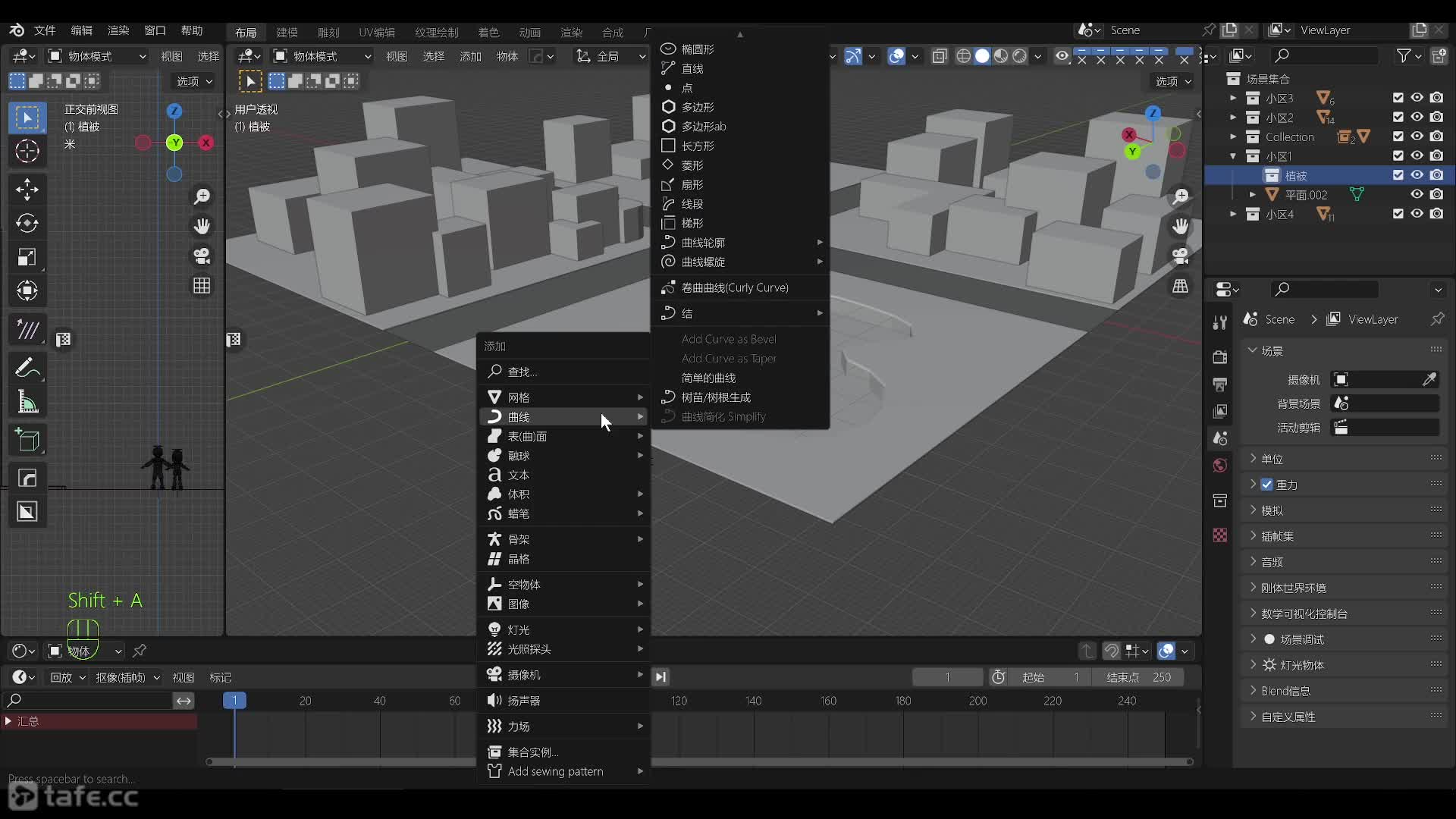Open the 文件 menu
This screenshot has height=819, width=1456.
45,30
